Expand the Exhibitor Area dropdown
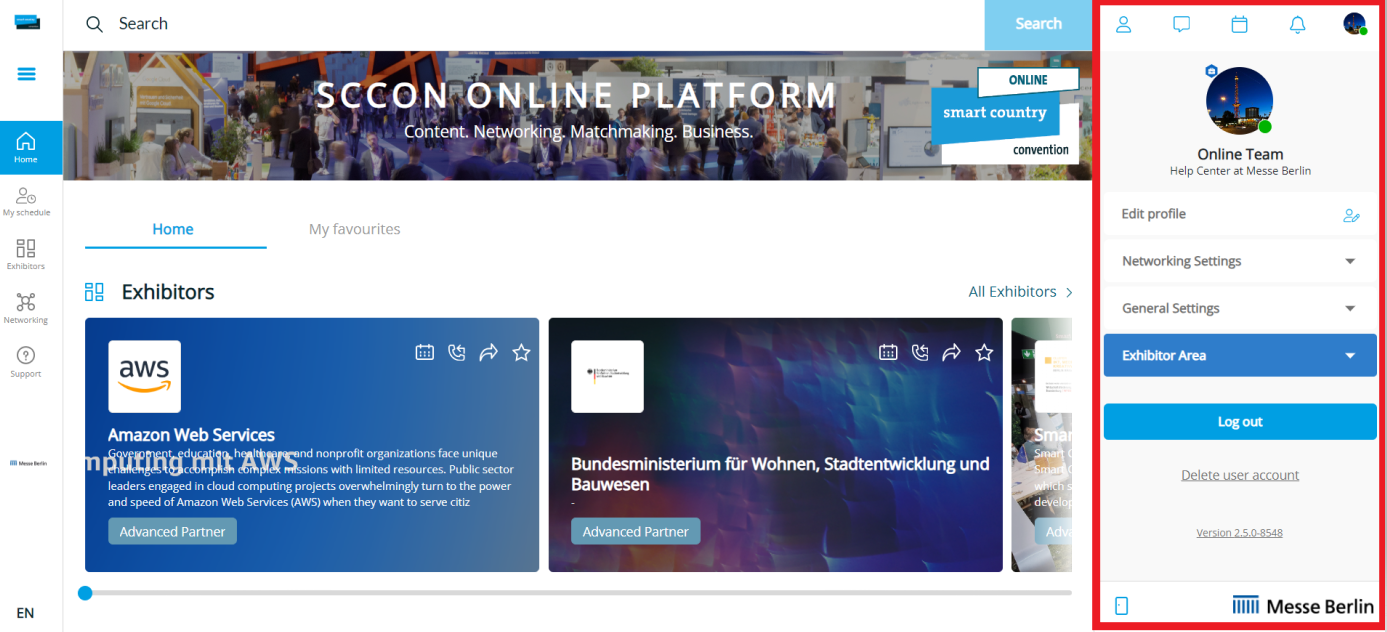 pyautogui.click(x=1240, y=355)
